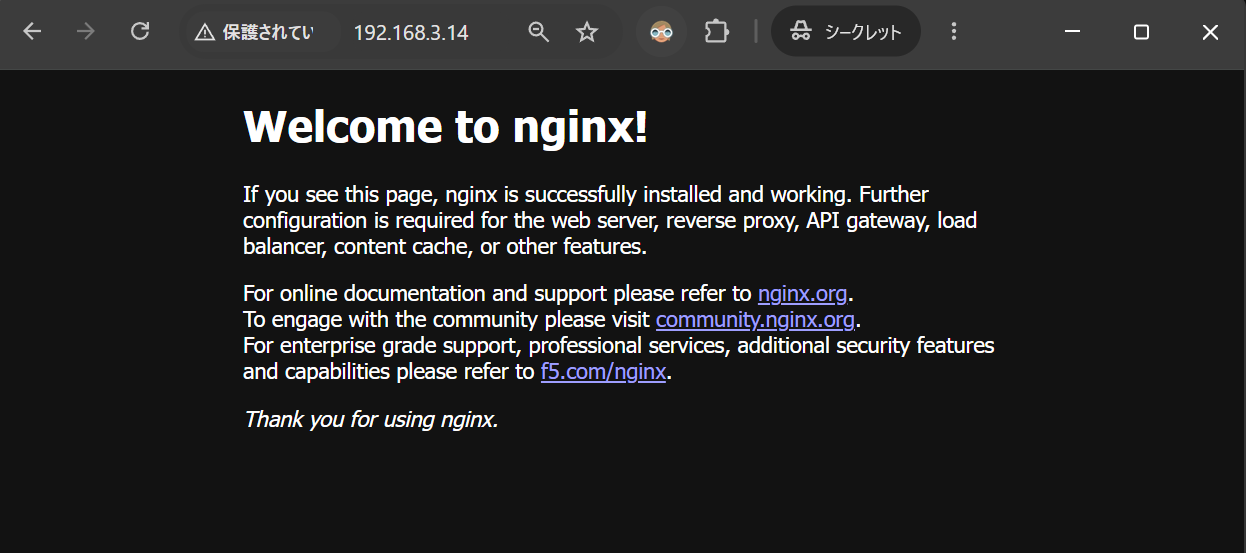Bookmark this page with the star icon
This screenshot has height=553, width=1246.
(x=587, y=32)
